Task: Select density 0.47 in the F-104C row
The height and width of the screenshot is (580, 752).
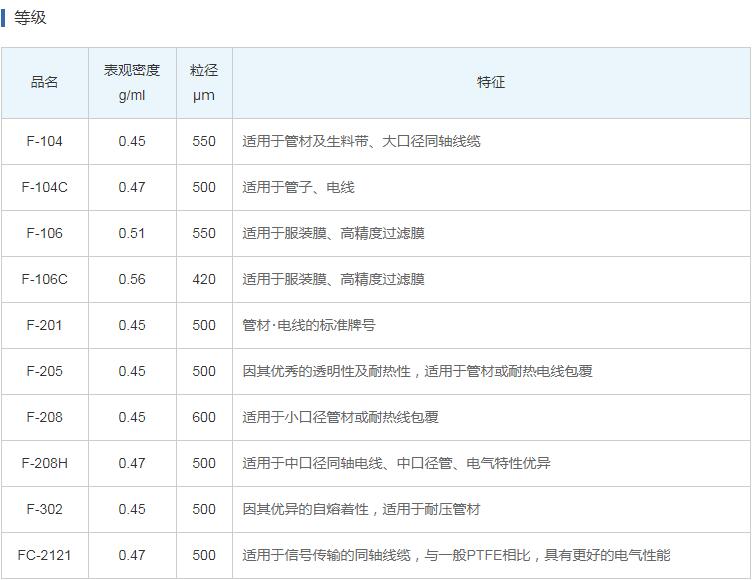Action: click(x=132, y=187)
